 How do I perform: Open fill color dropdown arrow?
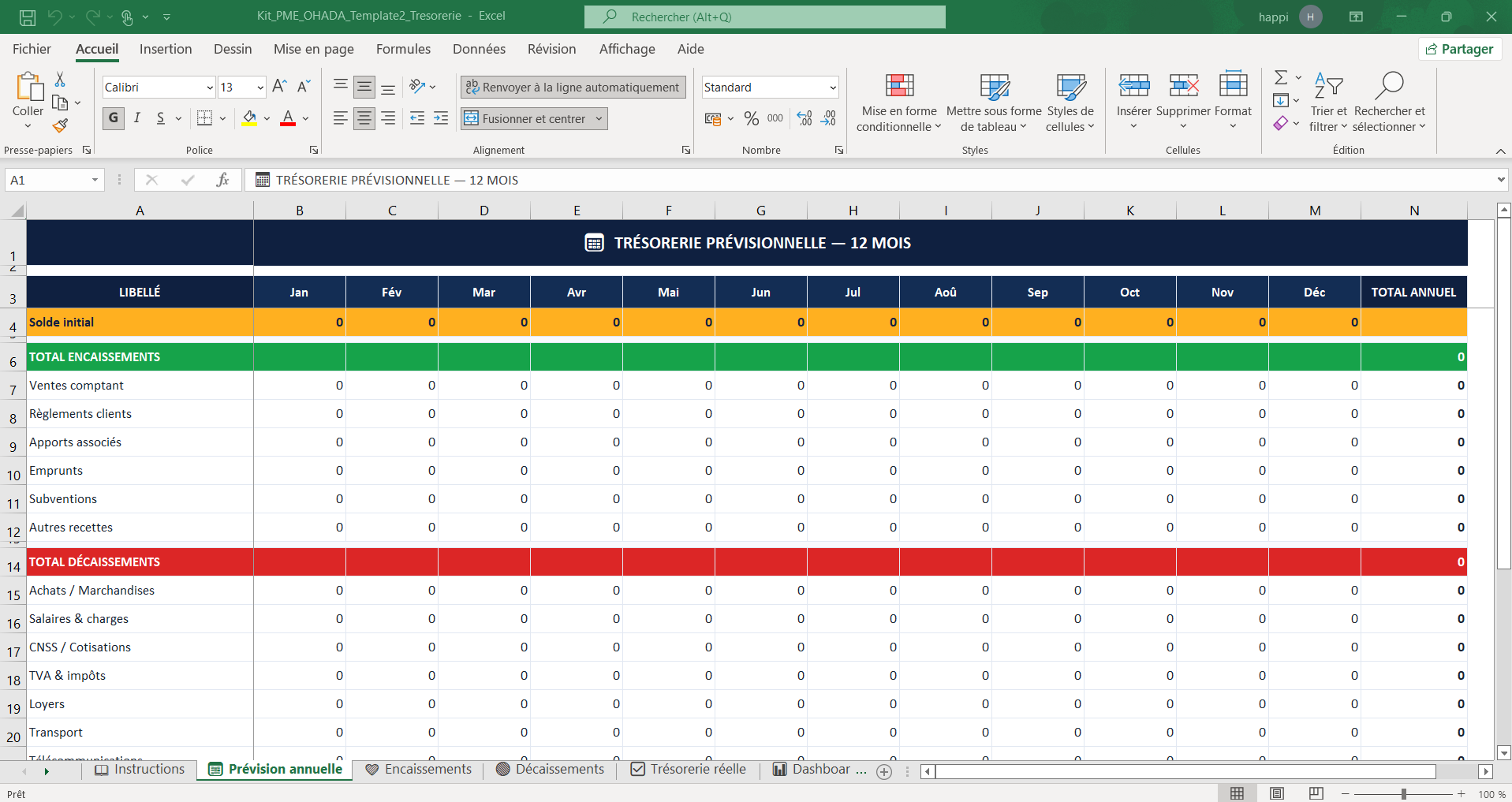(267, 118)
